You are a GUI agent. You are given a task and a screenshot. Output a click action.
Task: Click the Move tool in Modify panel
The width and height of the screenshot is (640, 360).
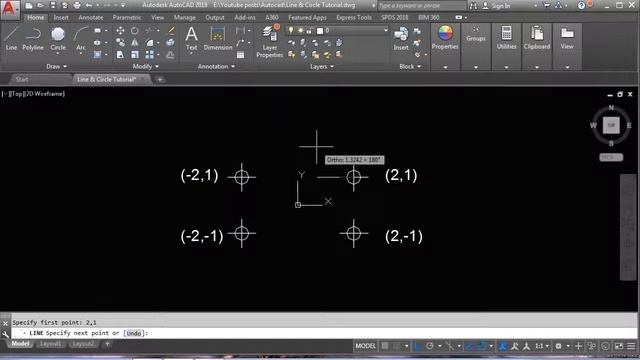120,31
